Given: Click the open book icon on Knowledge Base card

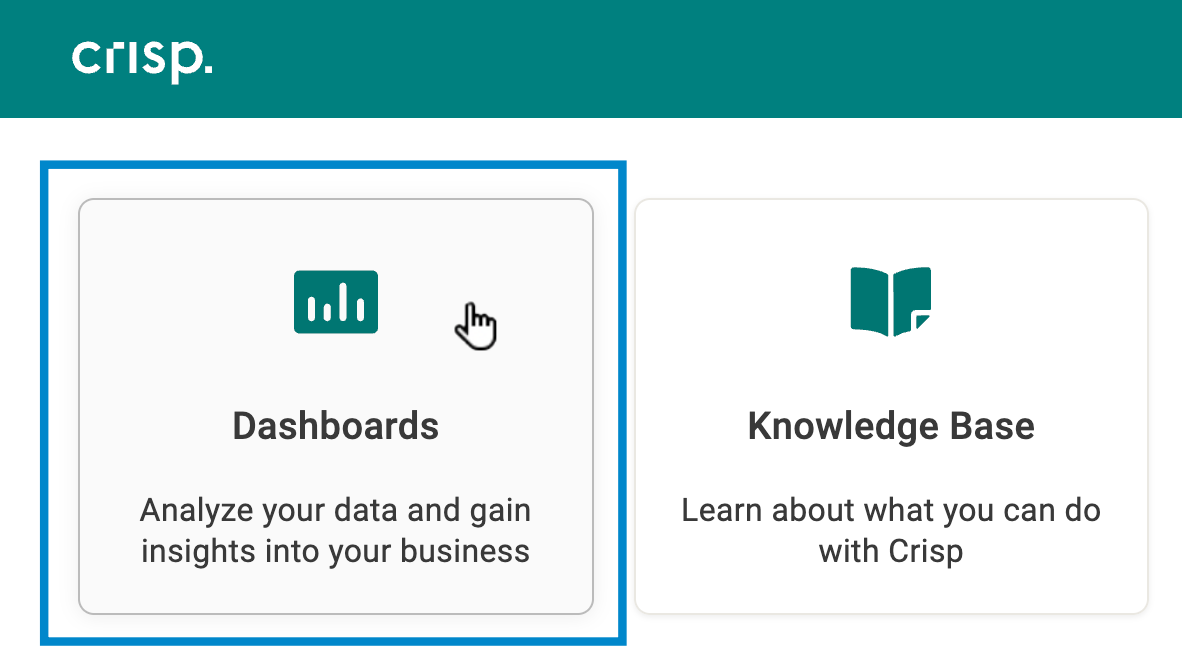Looking at the screenshot, I should coord(890,301).
